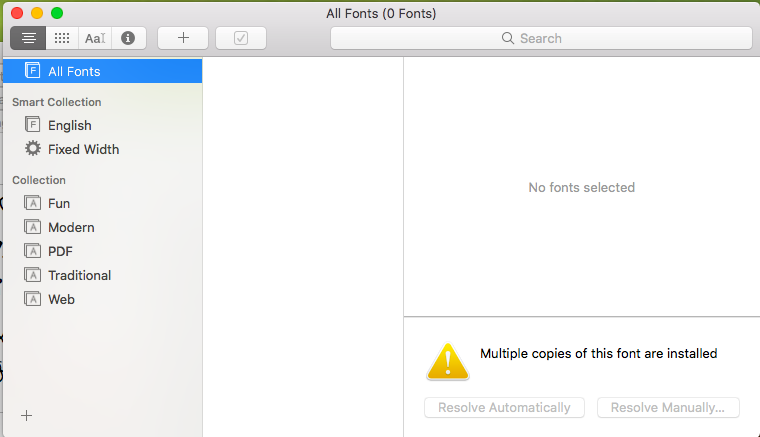Click the Resolve Automatically button

pos(504,407)
